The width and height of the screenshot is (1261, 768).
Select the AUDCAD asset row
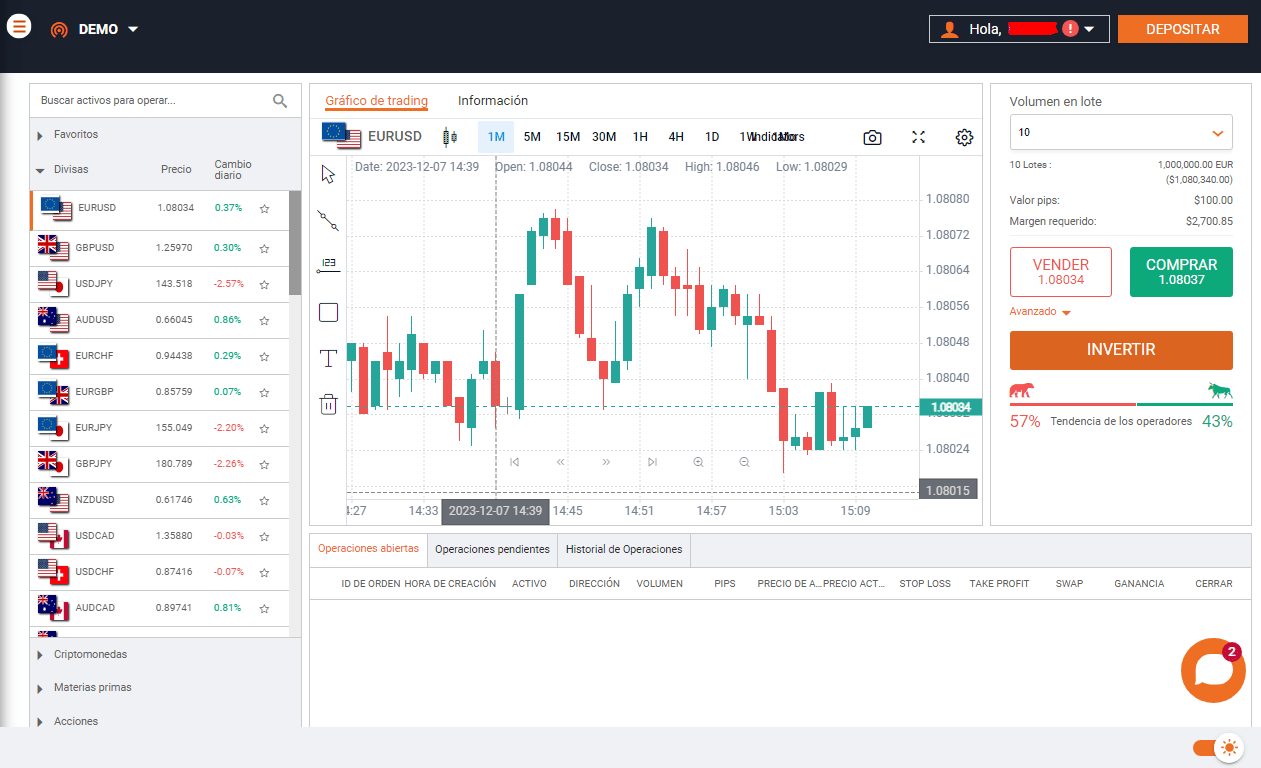pyautogui.click(x=160, y=607)
